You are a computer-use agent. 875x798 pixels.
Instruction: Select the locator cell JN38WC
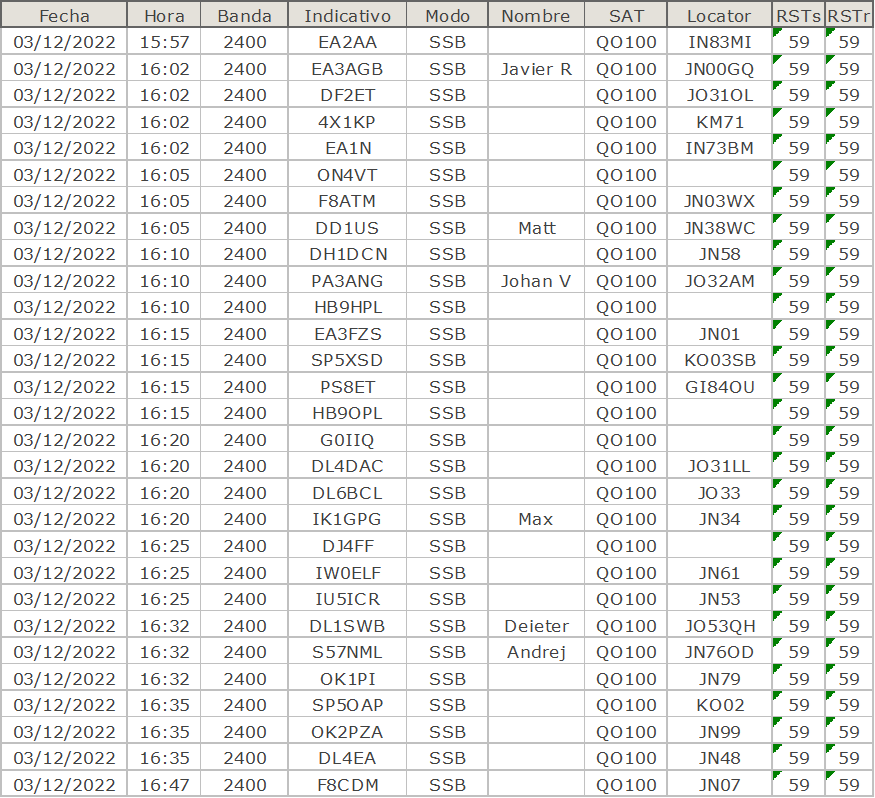coord(719,228)
